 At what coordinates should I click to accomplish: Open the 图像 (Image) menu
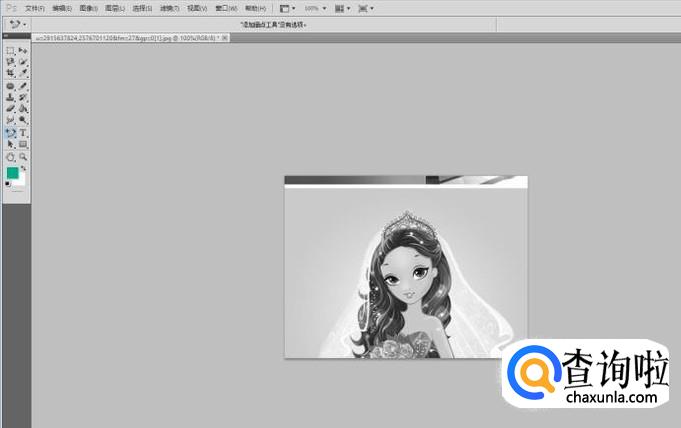[x=89, y=8]
